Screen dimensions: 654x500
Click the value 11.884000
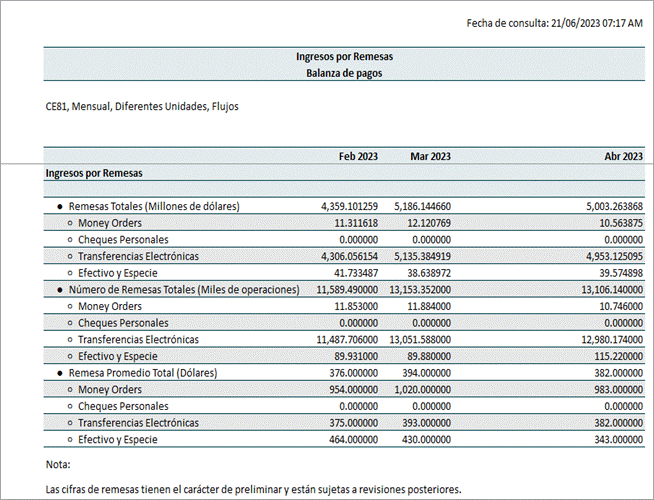coord(429,307)
